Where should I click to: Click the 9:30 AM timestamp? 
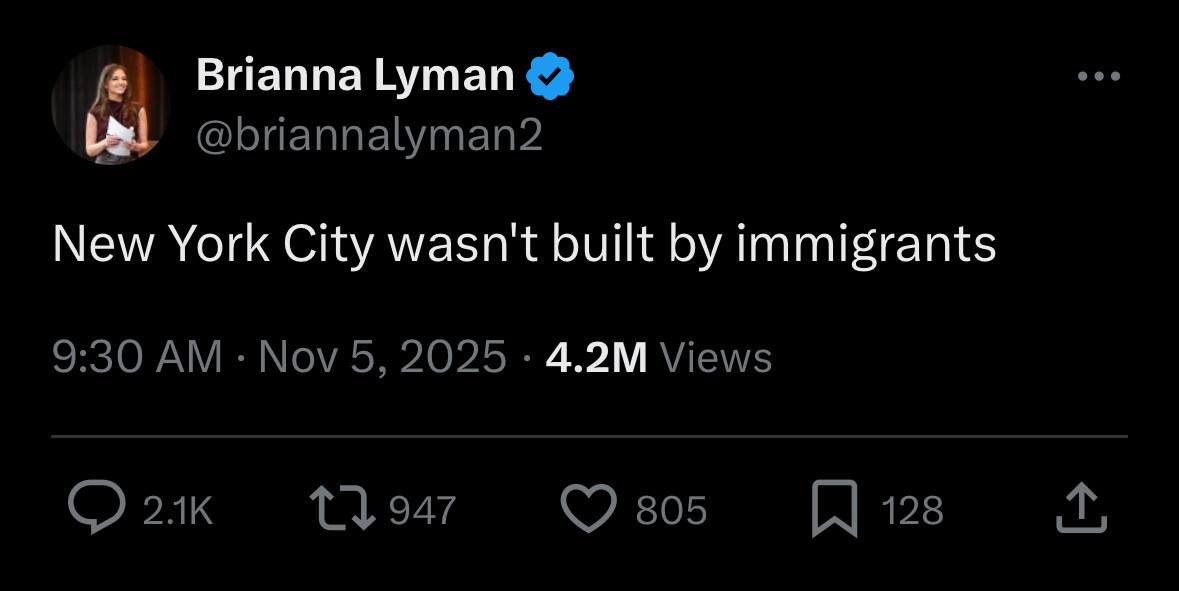137,357
